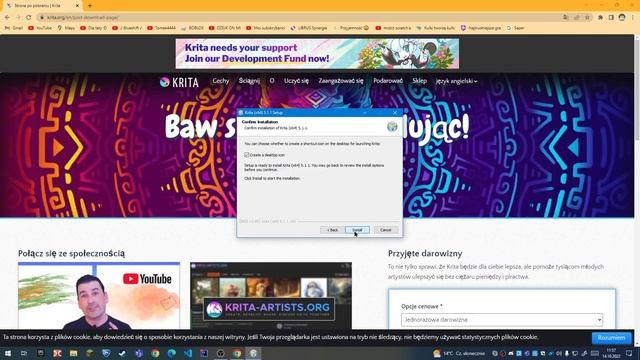Open the Chrome extensions puzzle icon
The height and width of the screenshot is (360, 640).
click(x=600, y=18)
